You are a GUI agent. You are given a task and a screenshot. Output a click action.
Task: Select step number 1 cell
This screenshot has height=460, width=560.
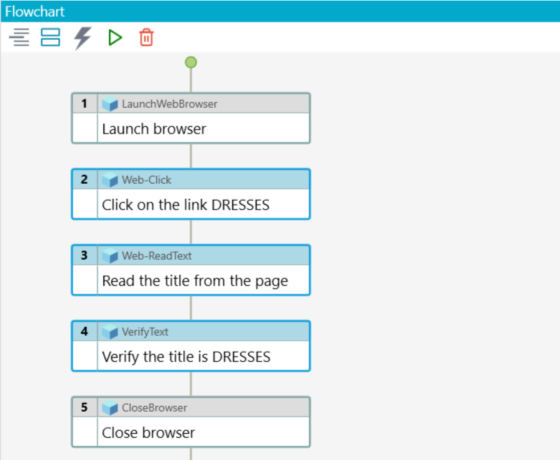(x=85, y=104)
